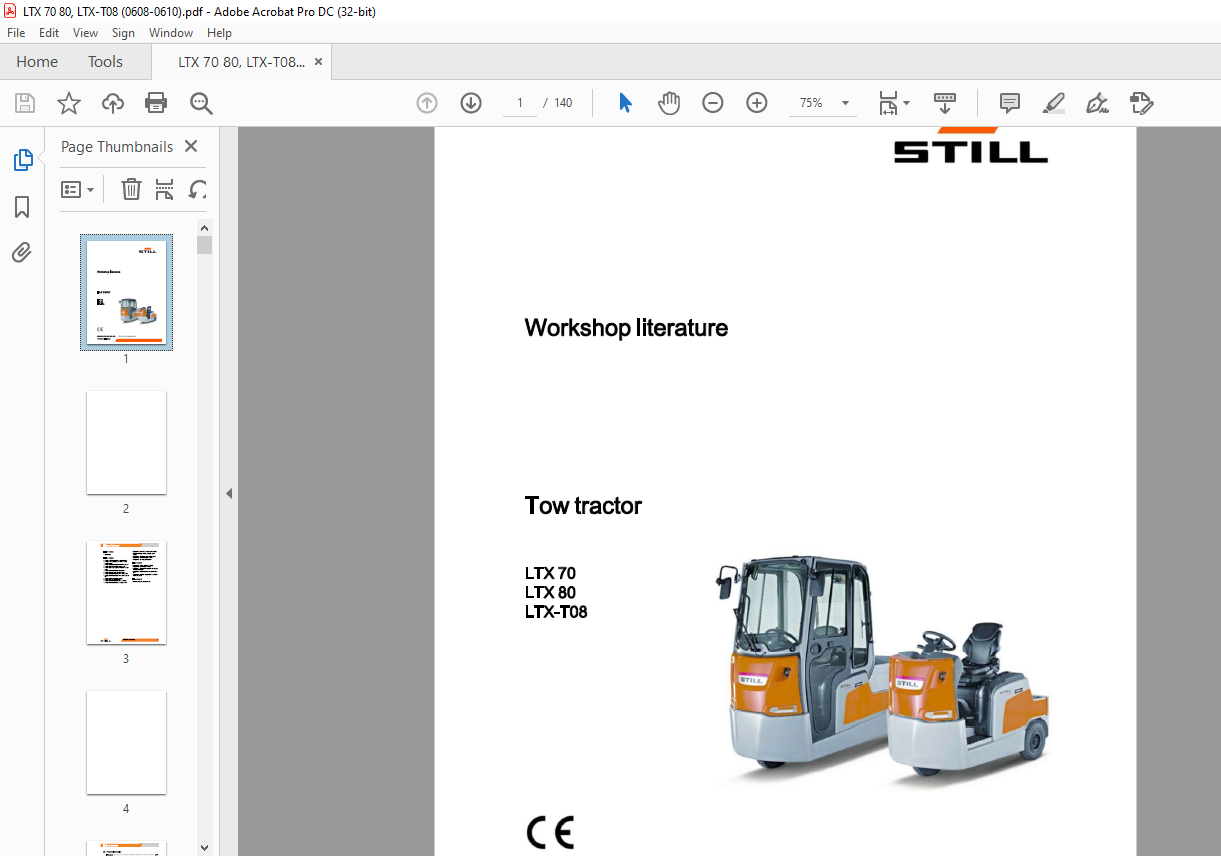Open the Fit page options tool
The image size is (1221, 856).
888,103
